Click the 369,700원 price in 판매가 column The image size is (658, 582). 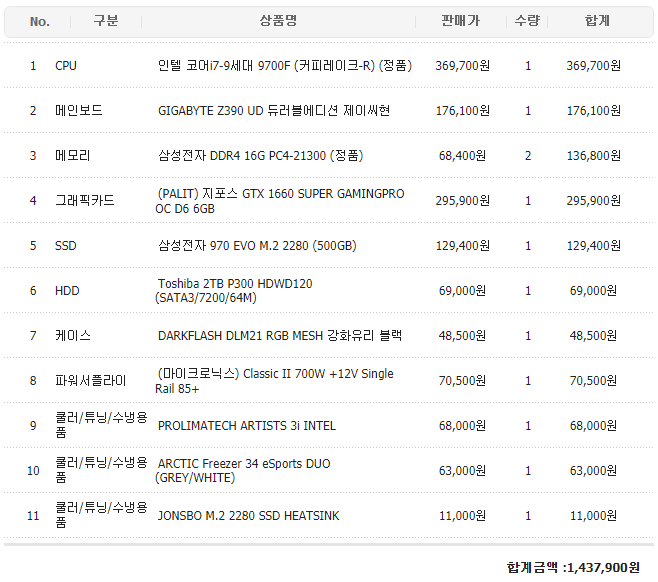click(x=462, y=65)
